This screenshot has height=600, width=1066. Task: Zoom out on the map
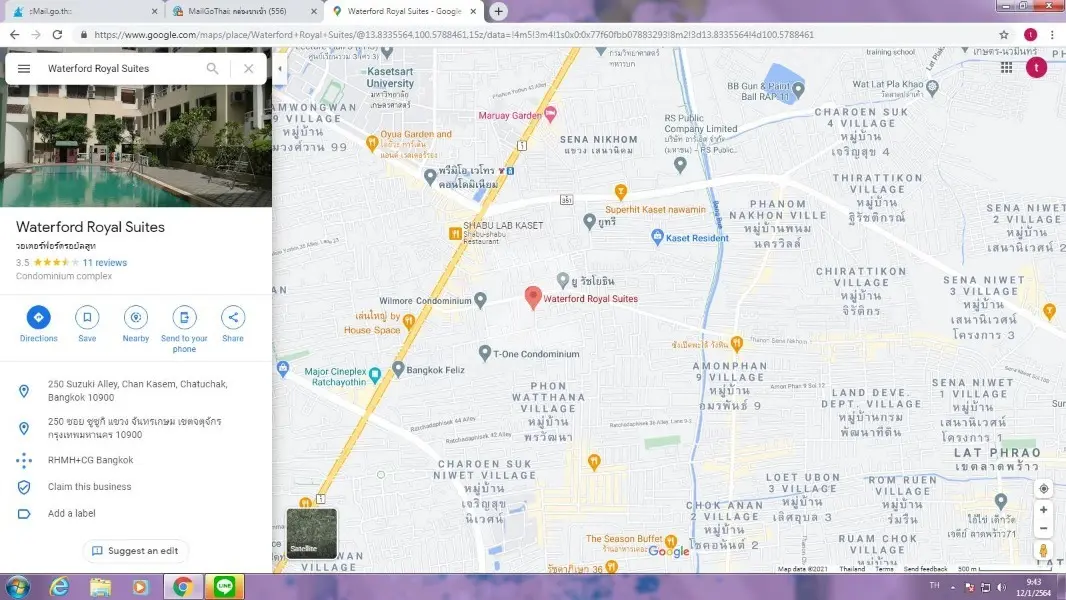(x=1044, y=528)
